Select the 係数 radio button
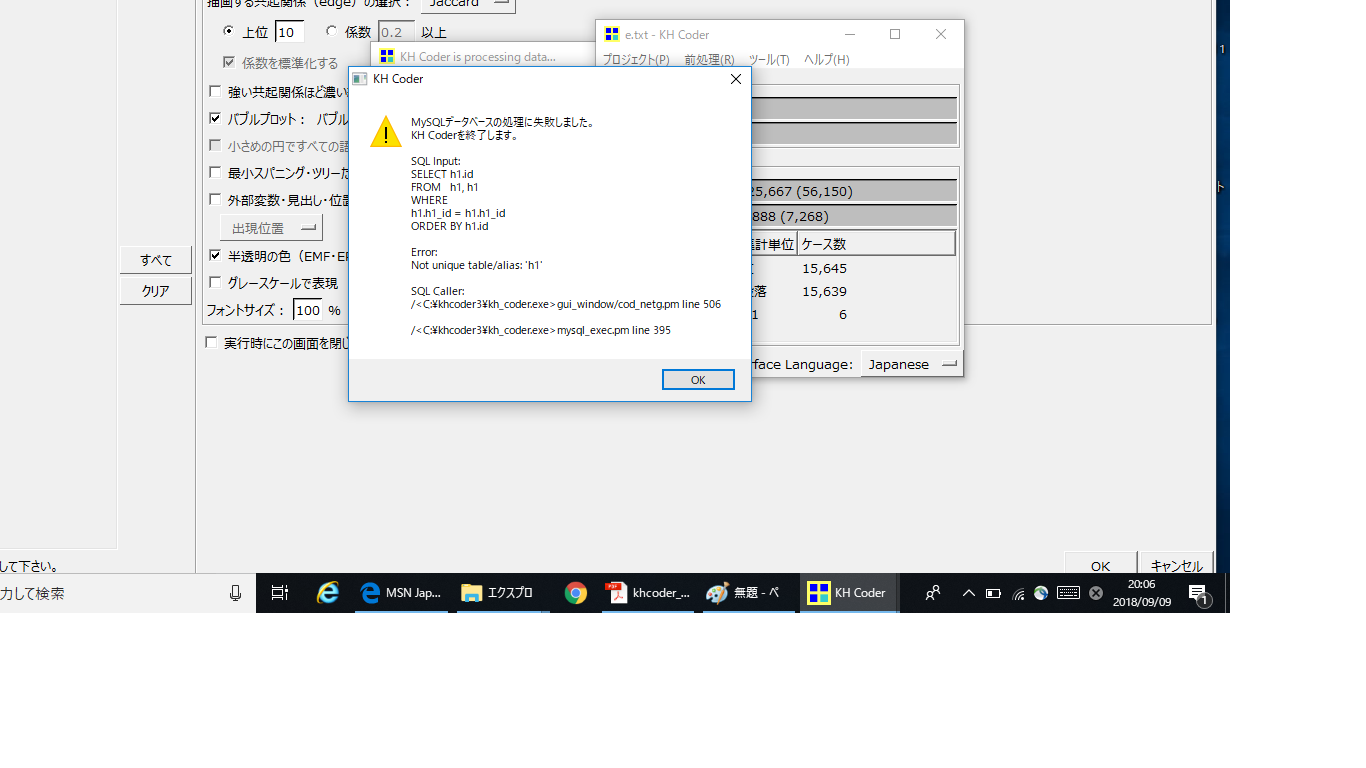This screenshot has width=1366, height=768. point(331,32)
